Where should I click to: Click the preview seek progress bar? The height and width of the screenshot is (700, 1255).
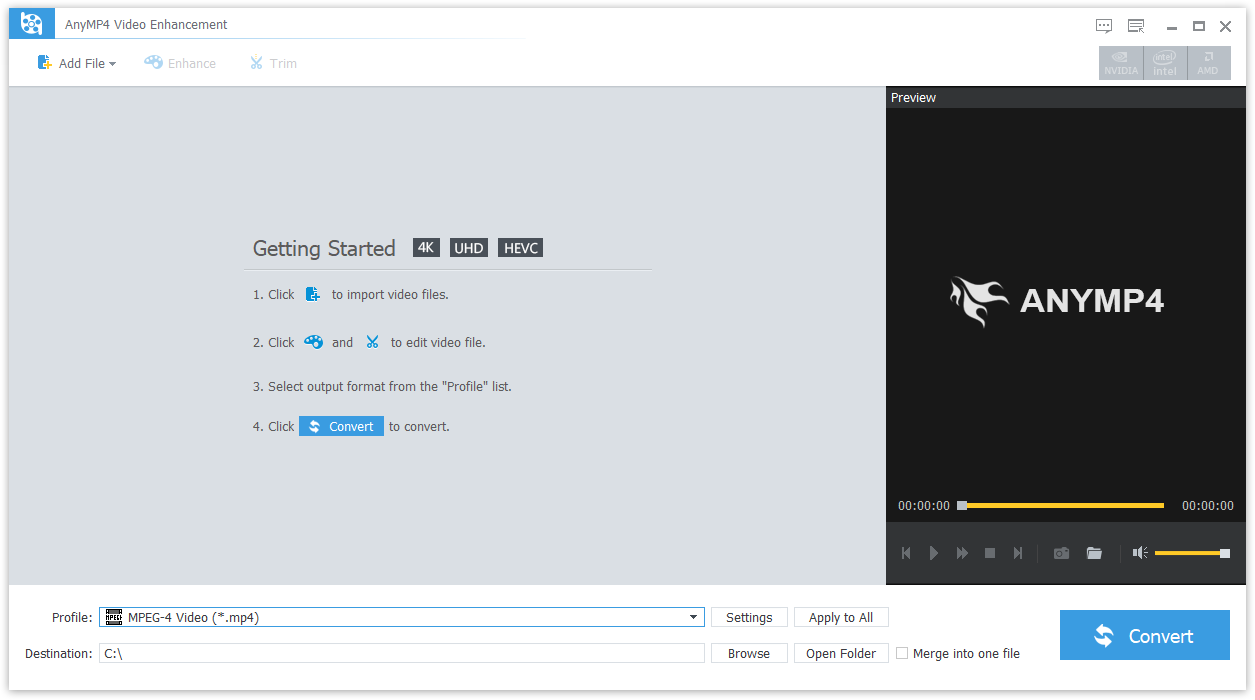point(1061,506)
